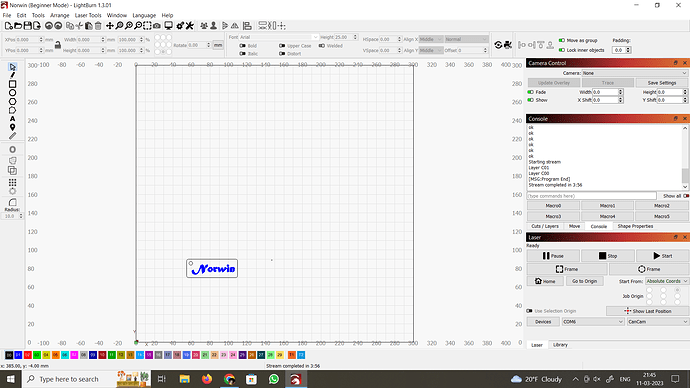690x388 pixels.
Task: Toggle the Fade switch in Camera Control
Action: [531, 92]
